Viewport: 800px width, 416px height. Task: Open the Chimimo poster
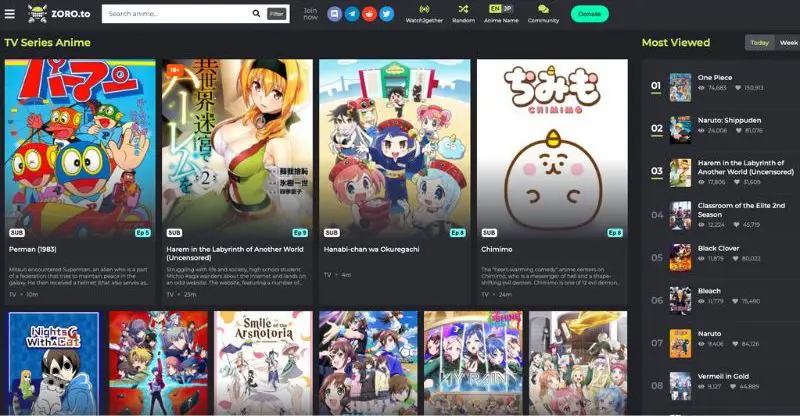click(552, 149)
